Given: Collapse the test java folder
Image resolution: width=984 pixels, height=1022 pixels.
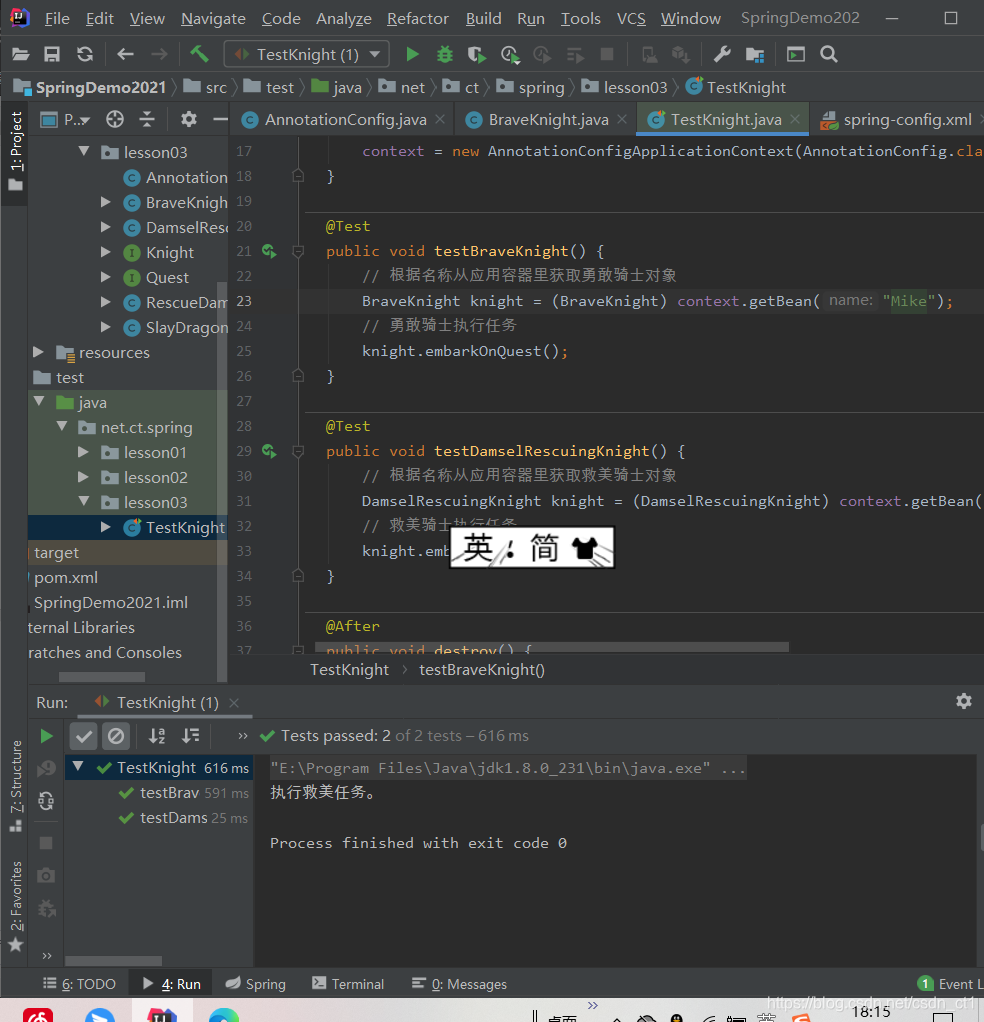Looking at the screenshot, I should coord(39,402).
